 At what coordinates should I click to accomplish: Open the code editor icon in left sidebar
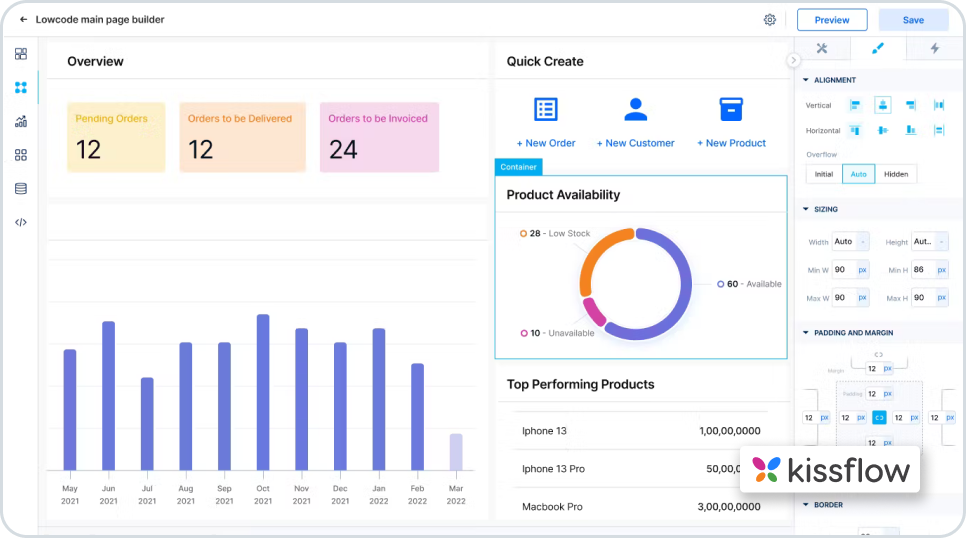tap(21, 222)
